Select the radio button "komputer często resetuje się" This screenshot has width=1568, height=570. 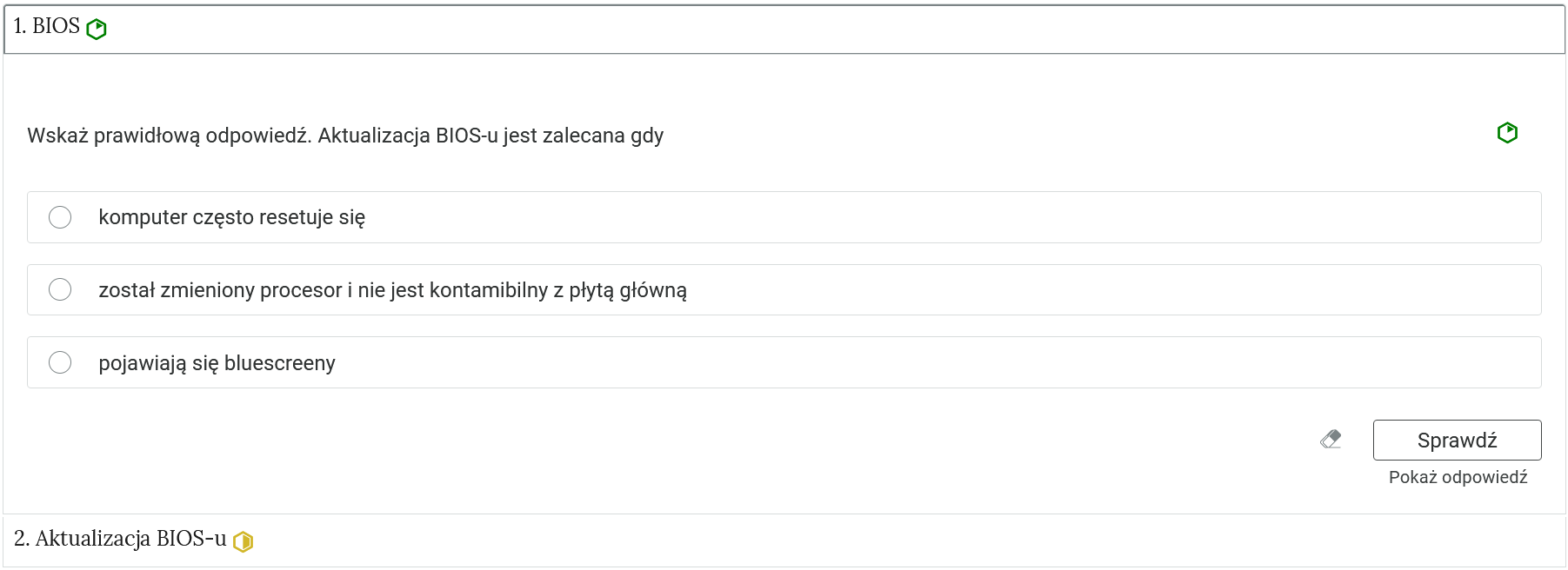[60, 217]
